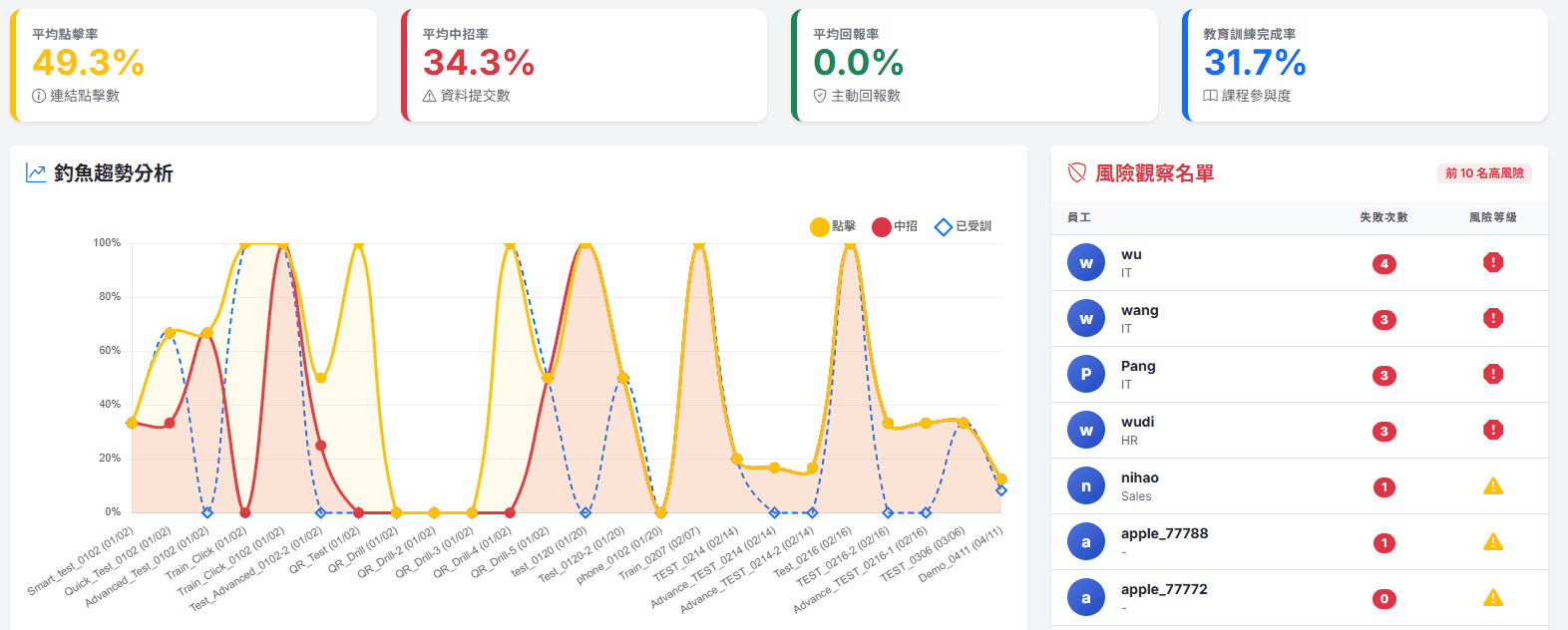The width and height of the screenshot is (1568, 630).
Task: Click the red high-risk icon in Pang row
Action: click(x=1493, y=374)
